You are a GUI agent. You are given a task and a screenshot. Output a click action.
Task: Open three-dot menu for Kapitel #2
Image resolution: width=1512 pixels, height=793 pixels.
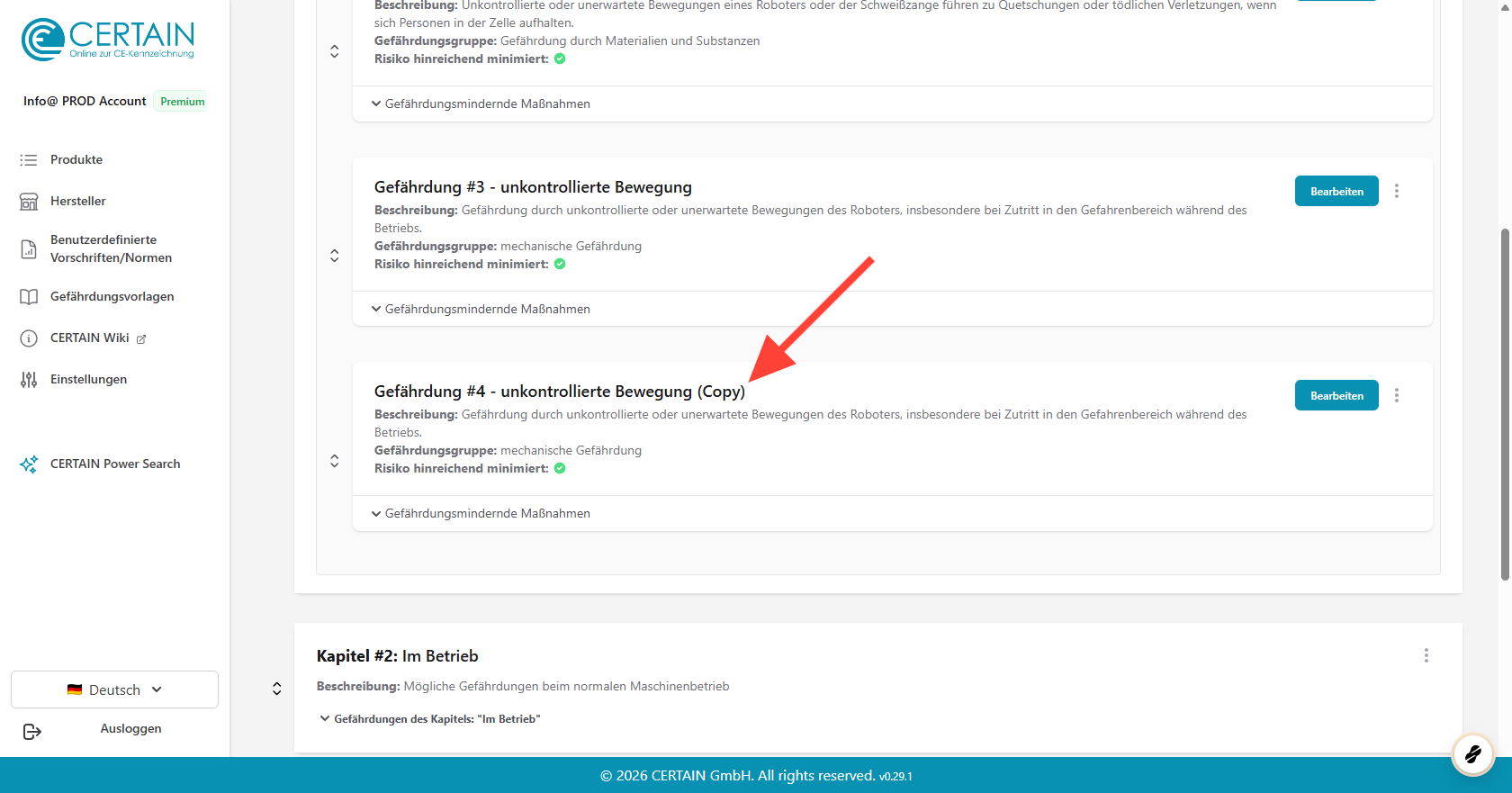point(1426,655)
